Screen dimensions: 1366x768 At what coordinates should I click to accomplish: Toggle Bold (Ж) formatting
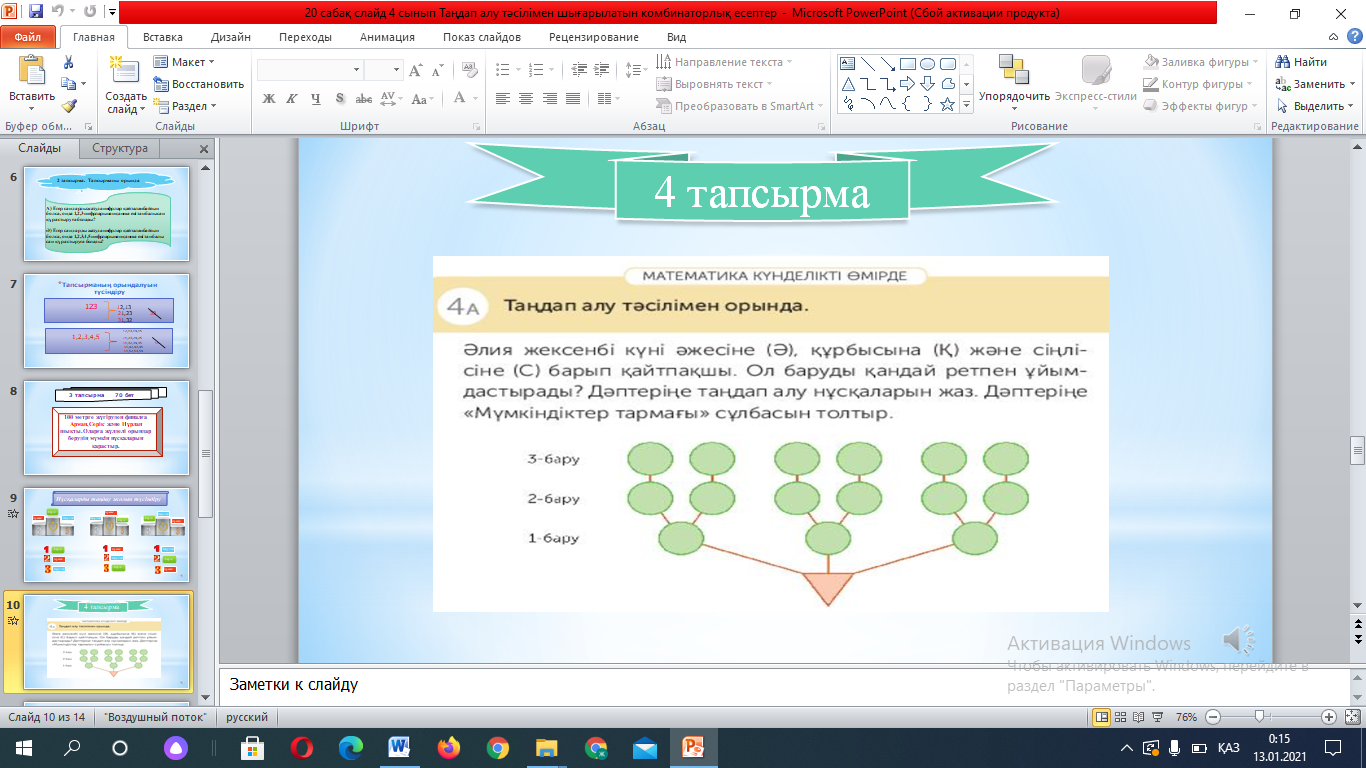[x=268, y=99]
